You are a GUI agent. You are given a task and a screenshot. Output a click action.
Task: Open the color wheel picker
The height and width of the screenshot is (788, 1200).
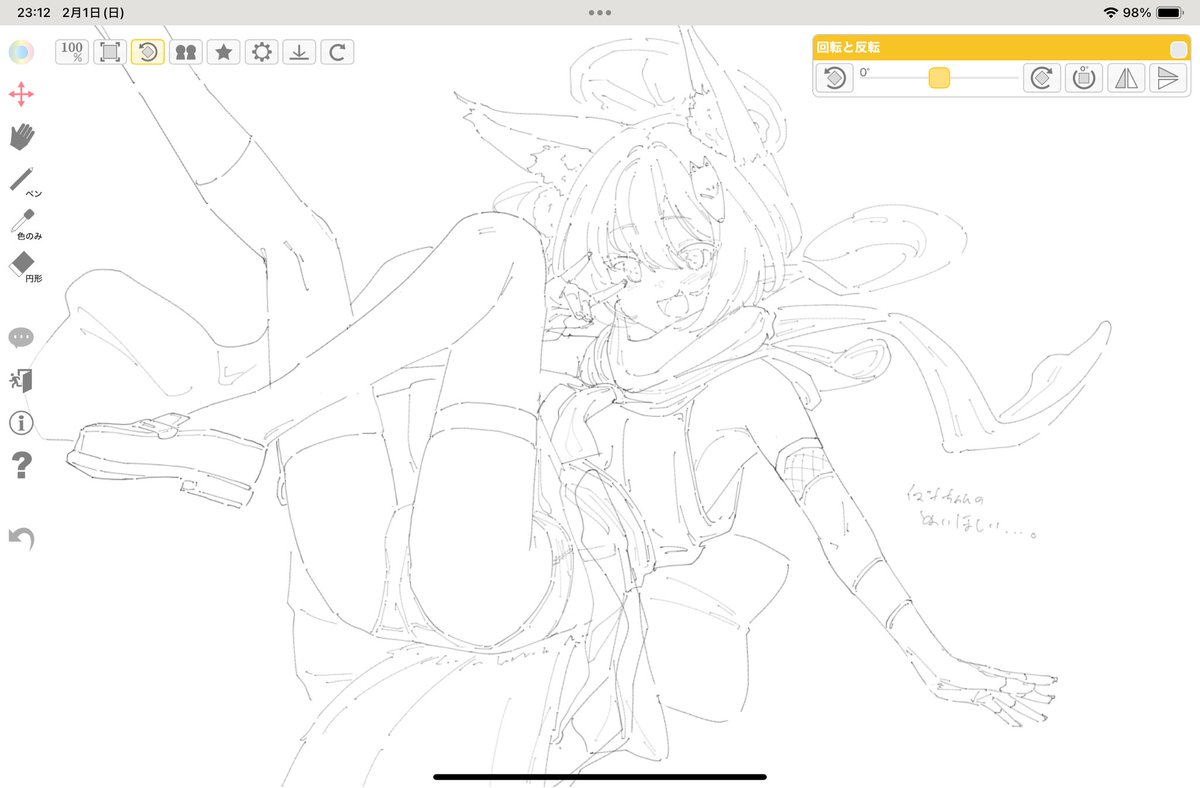coord(22,52)
